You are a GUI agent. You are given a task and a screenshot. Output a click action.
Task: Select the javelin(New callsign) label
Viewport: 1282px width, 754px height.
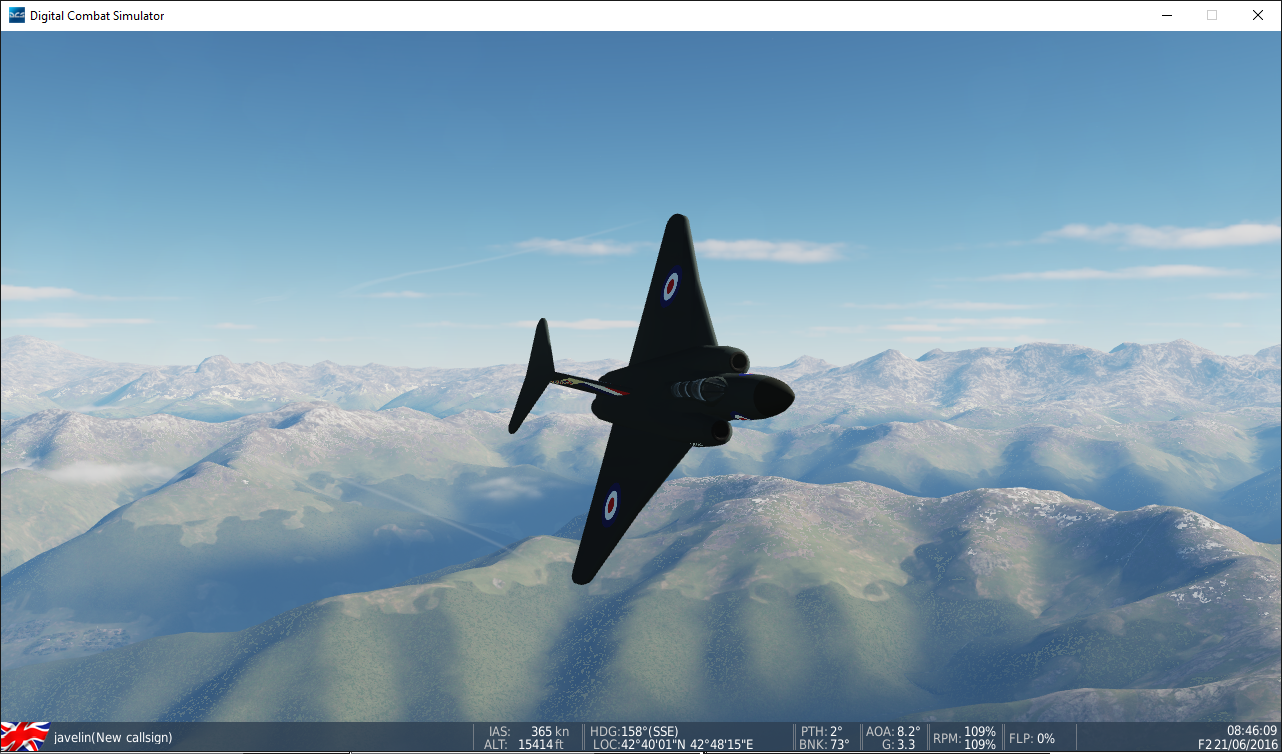(x=113, y=738)
